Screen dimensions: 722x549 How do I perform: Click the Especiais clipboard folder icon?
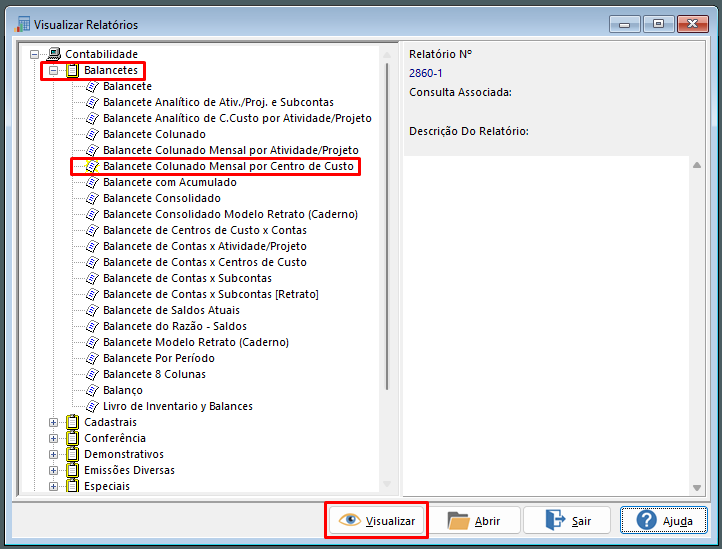pos(73,486)
